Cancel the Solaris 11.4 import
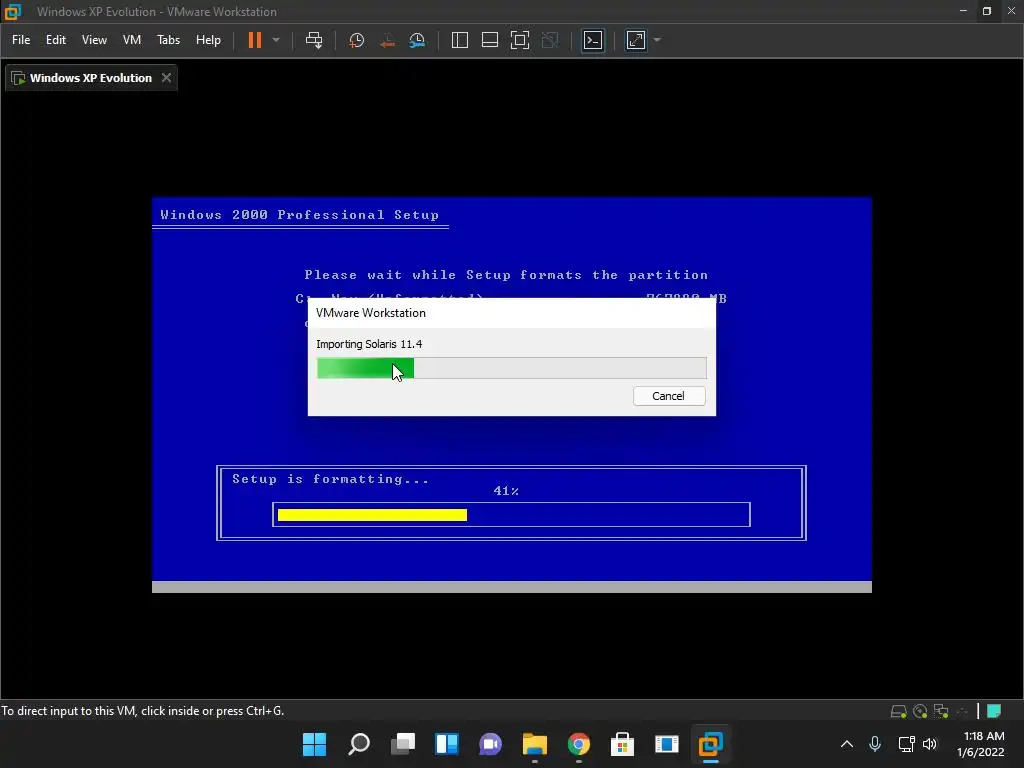Image resolution: width=1024 pixels, height=768 pixels. 669,396
